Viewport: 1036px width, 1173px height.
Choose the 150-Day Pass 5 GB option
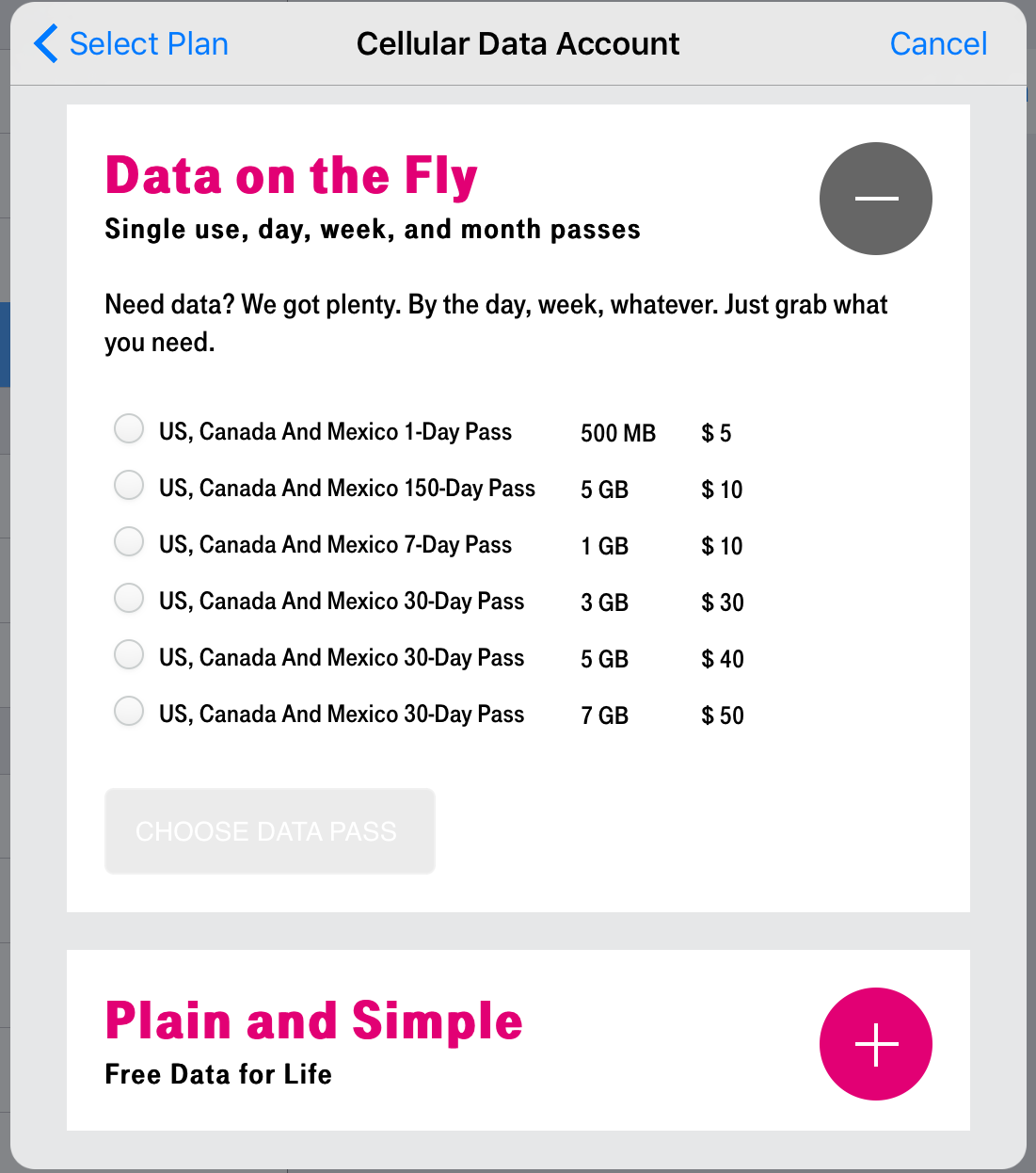(x=129, y=485)
